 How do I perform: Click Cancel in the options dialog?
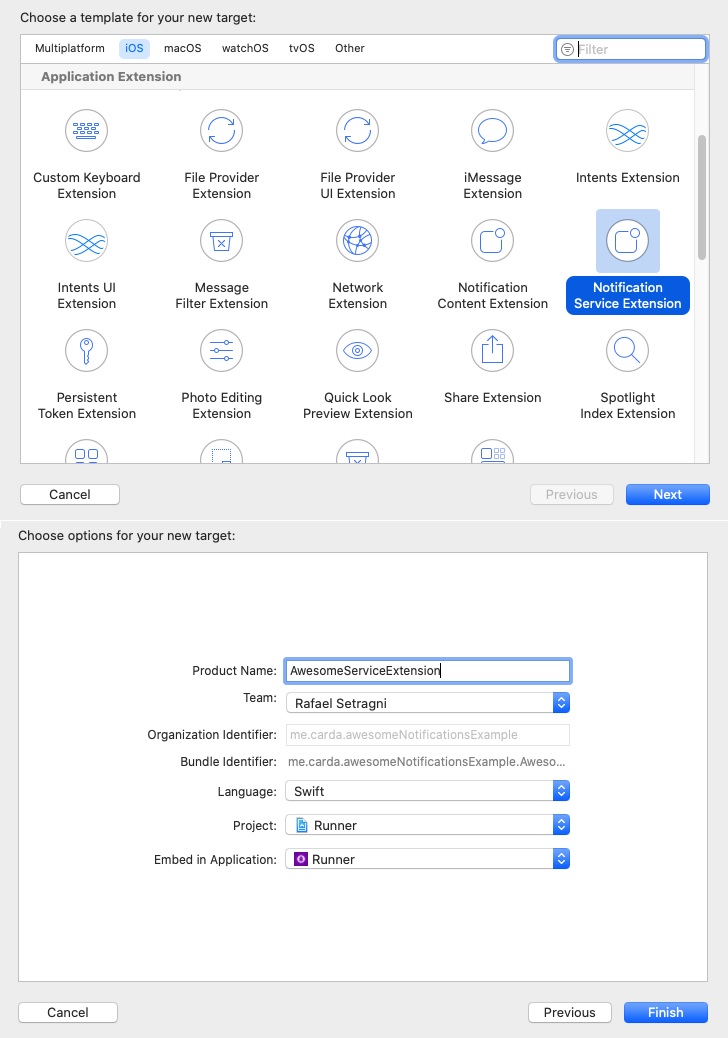pos(68,1012)
